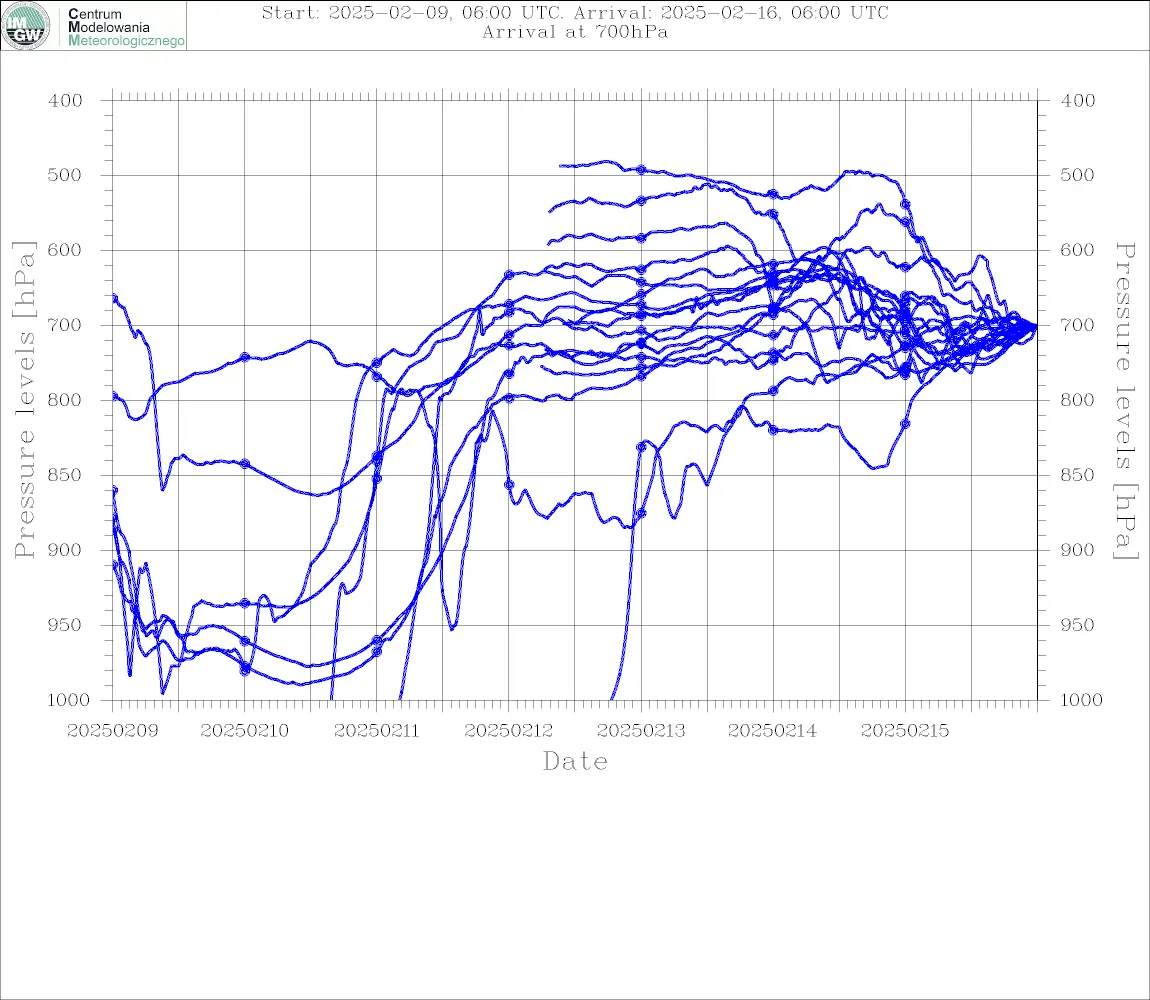Click the left axis 500 label
This screenshot has width=1150, height=1000.
coord(65,175)
